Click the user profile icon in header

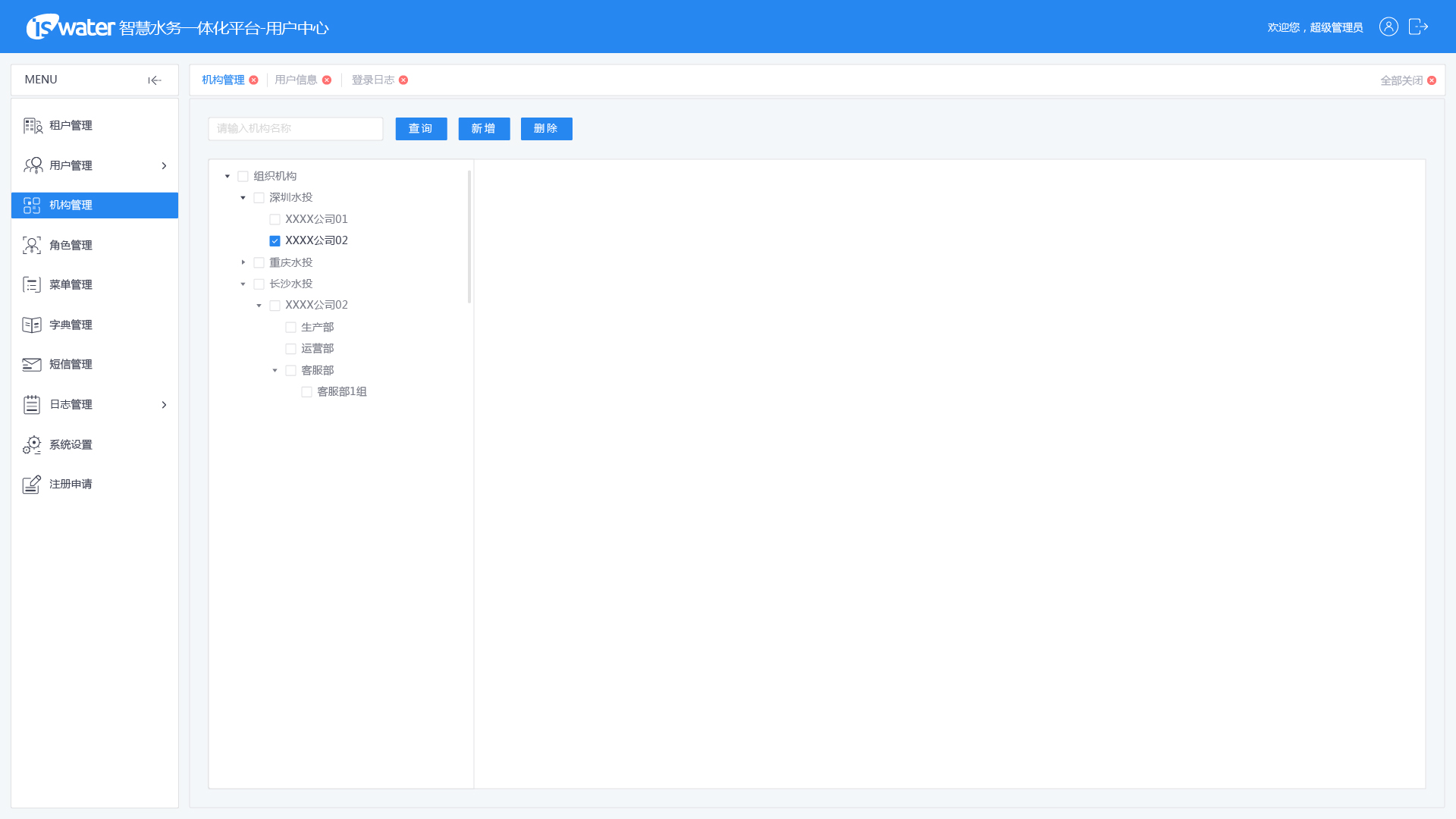click(x=1389, y=27)
